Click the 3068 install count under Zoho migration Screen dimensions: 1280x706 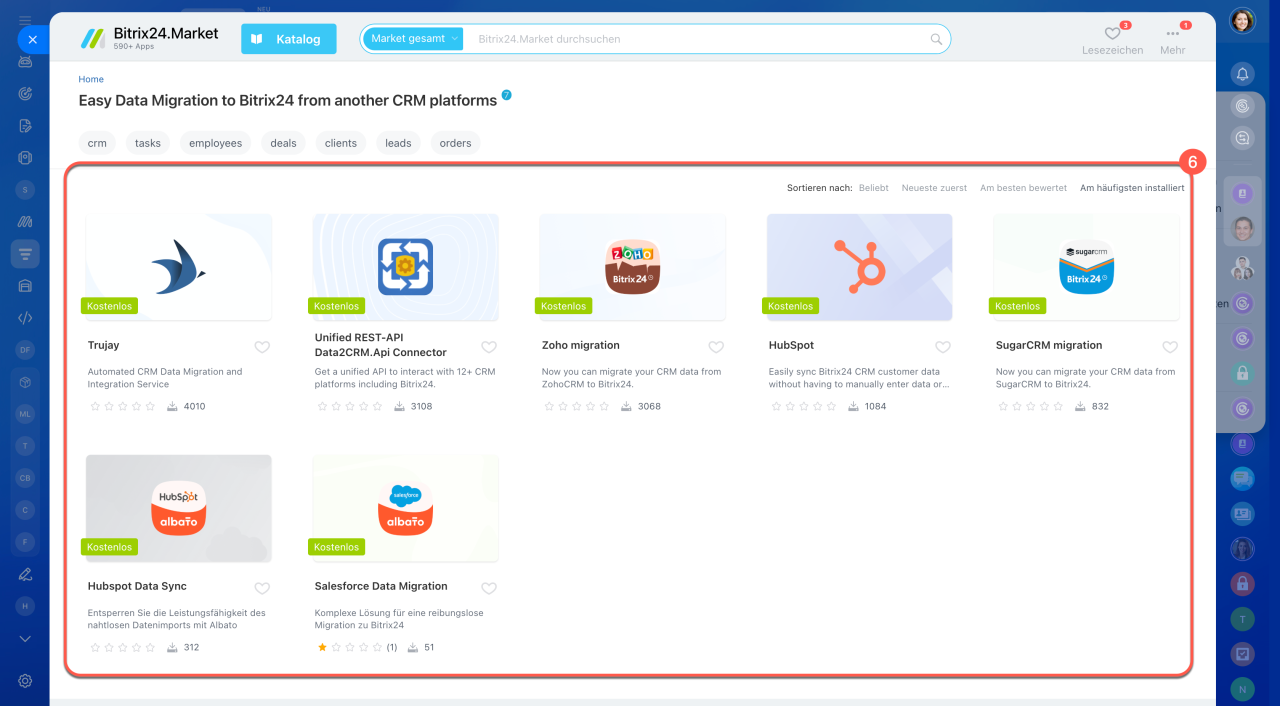[x=649, y=406]
